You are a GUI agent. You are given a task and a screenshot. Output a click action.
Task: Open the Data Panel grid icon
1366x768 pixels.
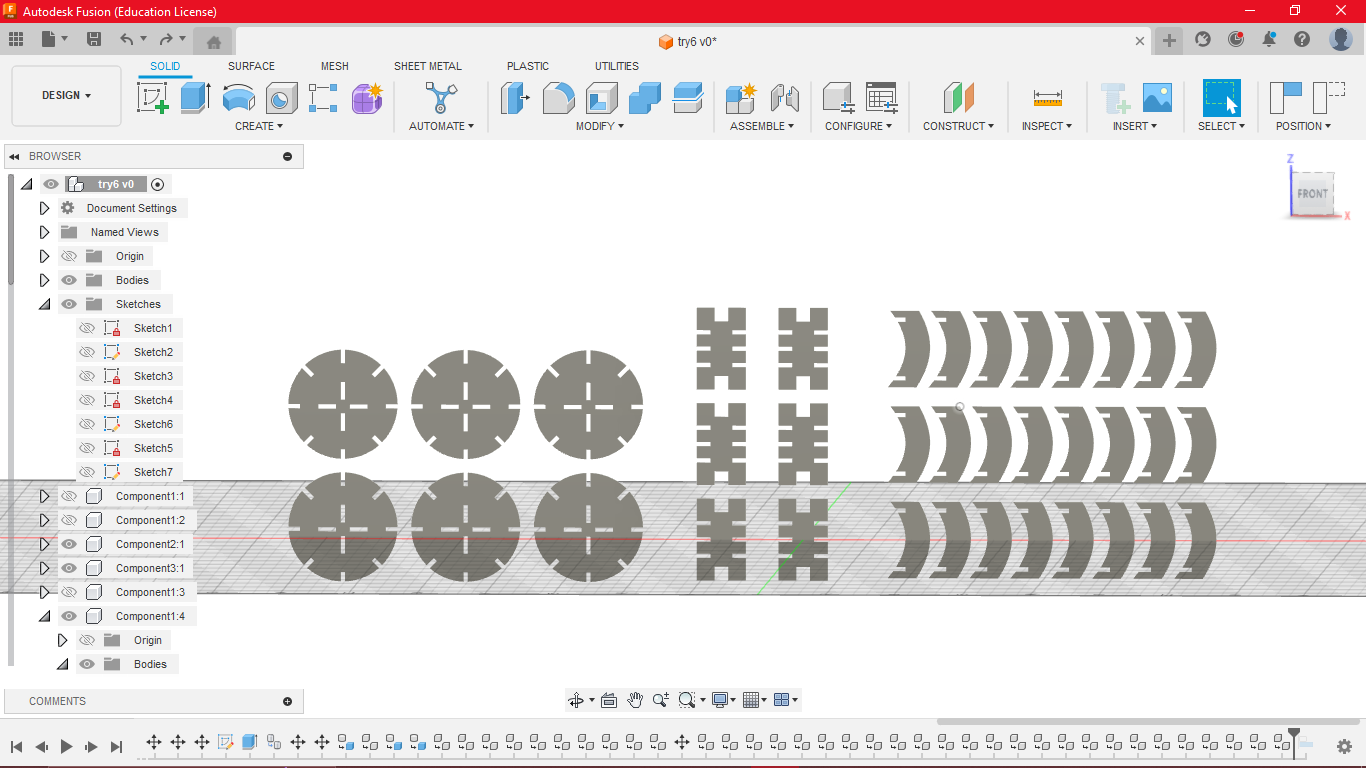pos(16,39)
